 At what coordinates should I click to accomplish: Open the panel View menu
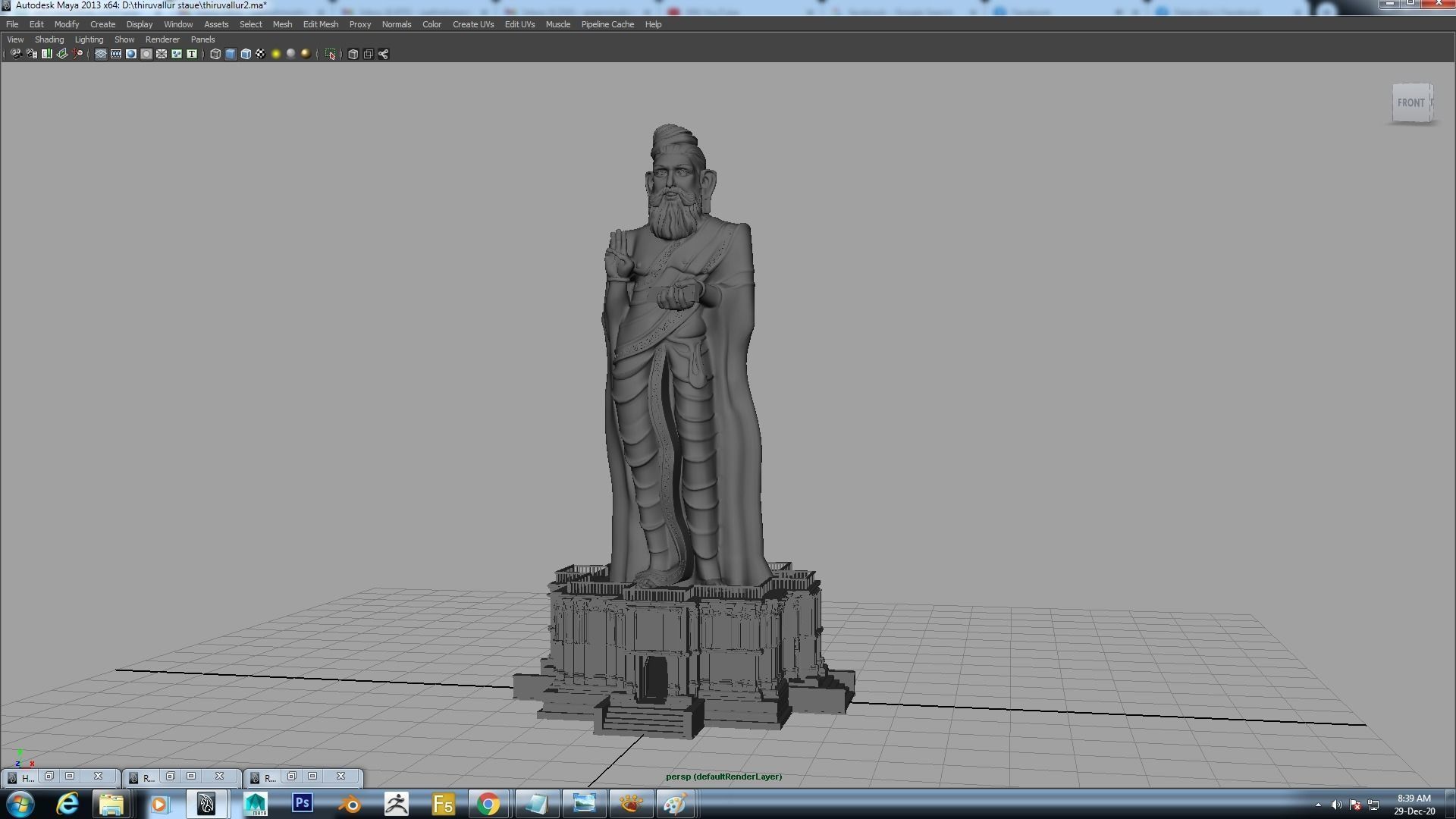click(x=15, y=39)
